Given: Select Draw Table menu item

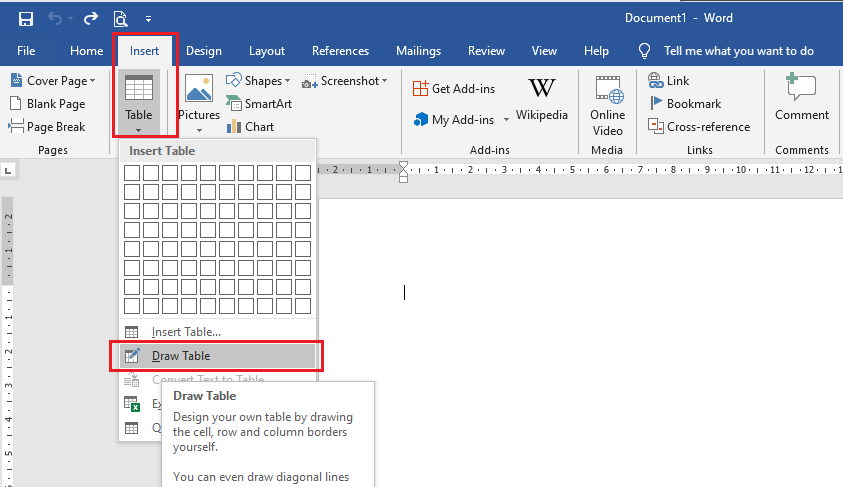Looking at the screenshot, I should 217,356.
